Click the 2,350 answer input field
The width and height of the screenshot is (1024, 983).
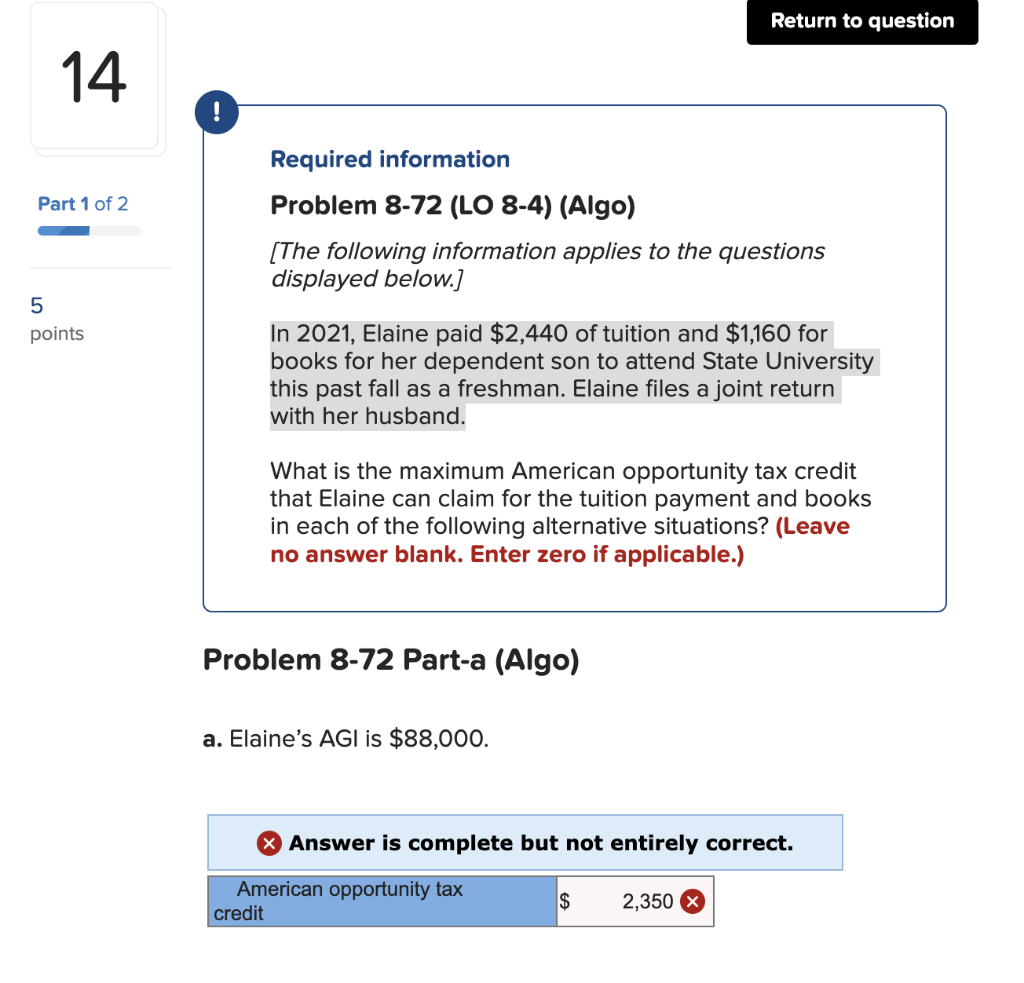[635, 901]
